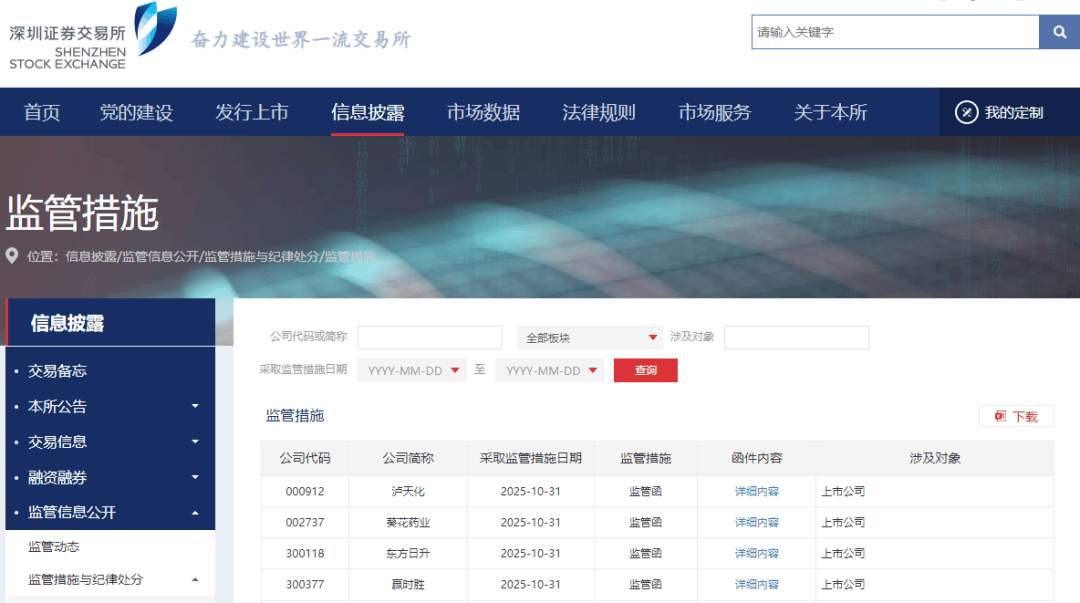Open the start date YYYY-MM-DD picker

(412, 370)
